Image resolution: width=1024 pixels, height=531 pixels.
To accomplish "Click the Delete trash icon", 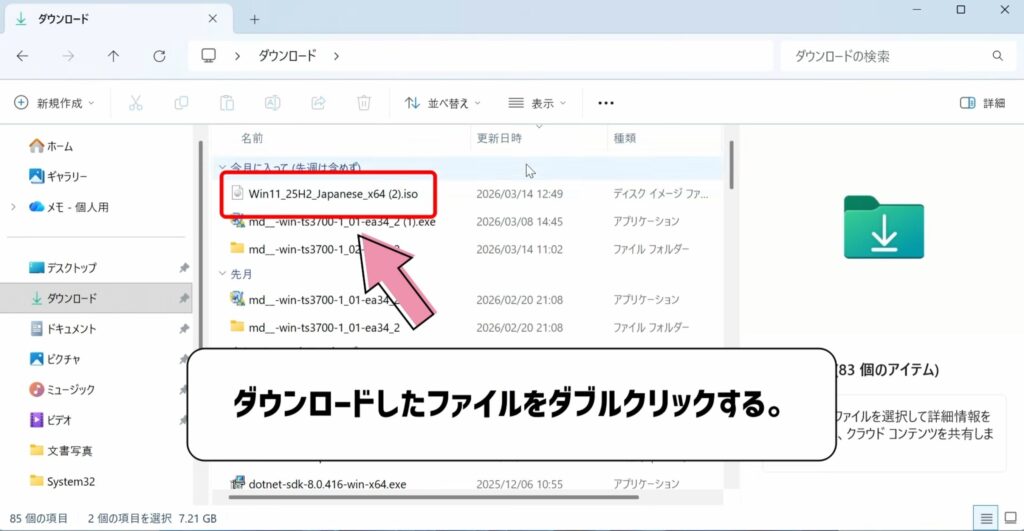I will [x=364, y=103].
